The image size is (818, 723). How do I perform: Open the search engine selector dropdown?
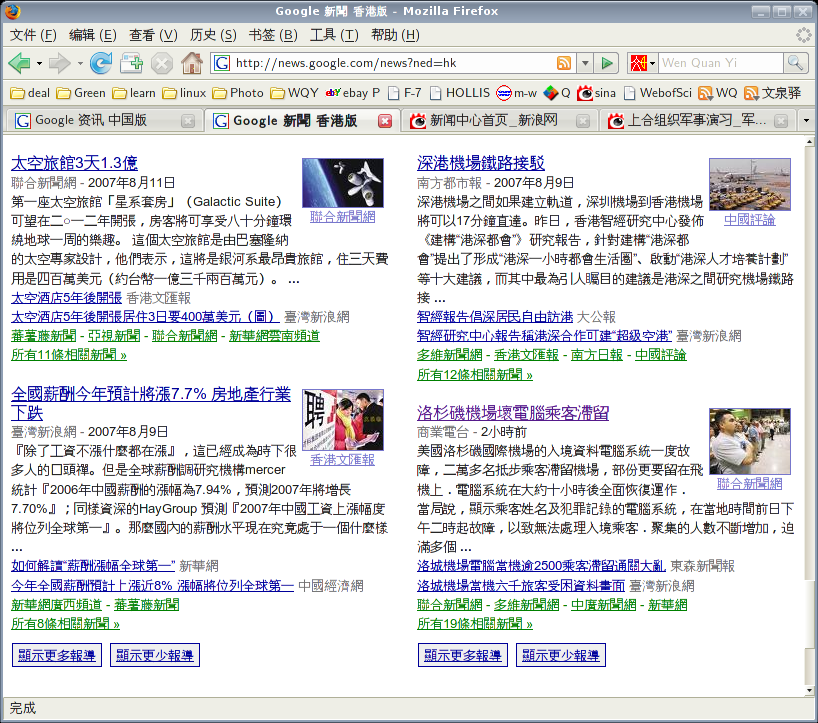[652, 64]
